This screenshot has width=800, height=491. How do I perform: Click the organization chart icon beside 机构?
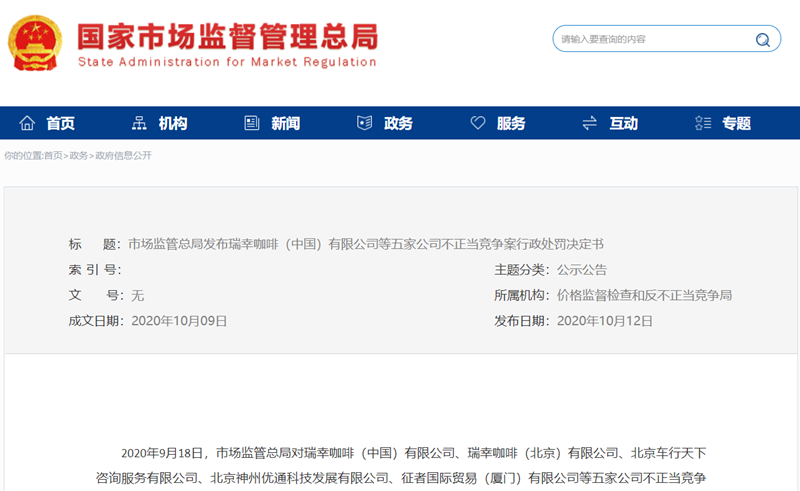(139, 123)
